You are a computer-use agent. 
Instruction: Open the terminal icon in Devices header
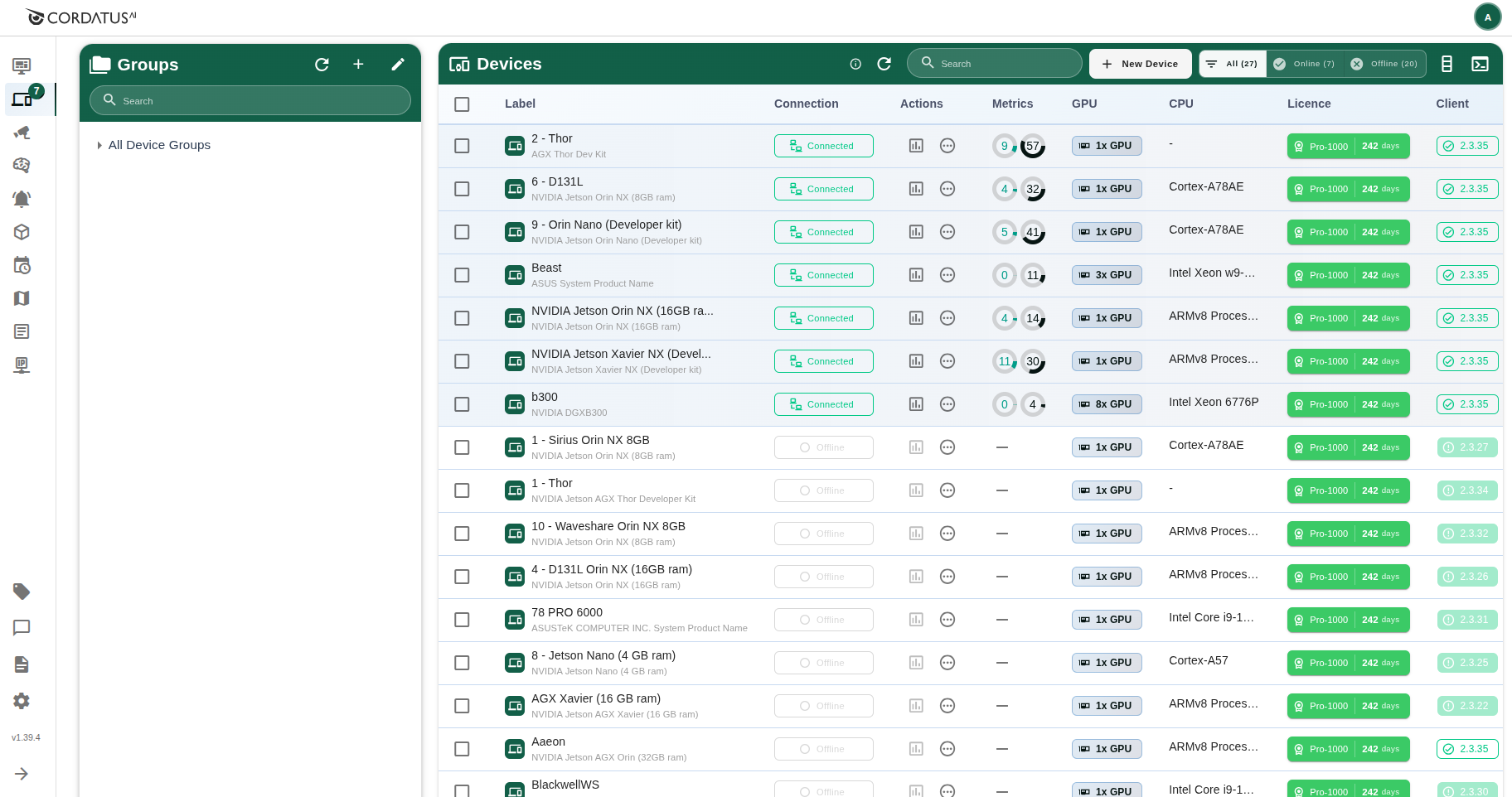(1480, 64)
